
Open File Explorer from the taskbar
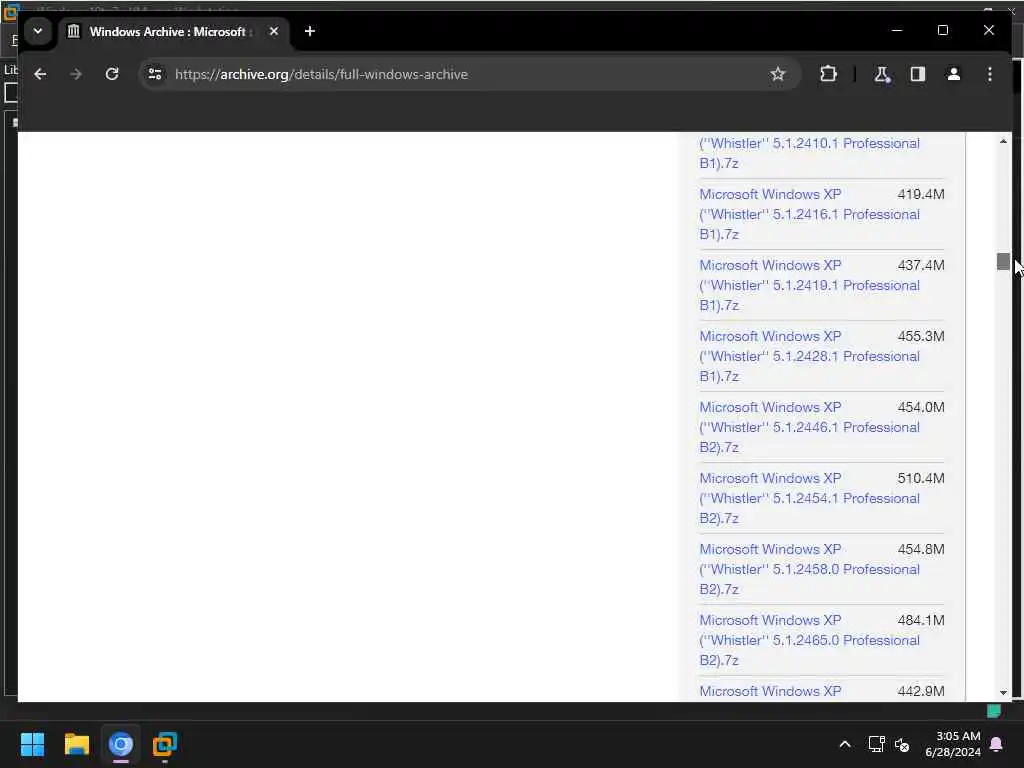coord(76,744)
